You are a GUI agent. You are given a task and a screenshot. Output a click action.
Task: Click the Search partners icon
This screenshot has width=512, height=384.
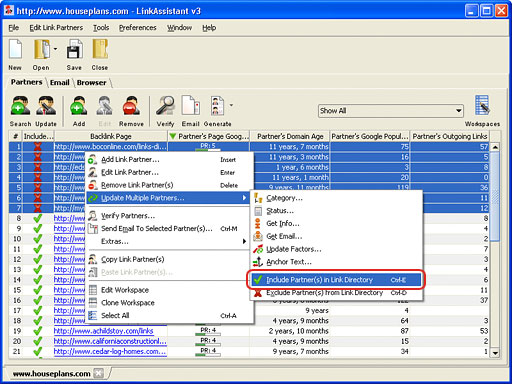pyautogui.click(x=20, y=106)
